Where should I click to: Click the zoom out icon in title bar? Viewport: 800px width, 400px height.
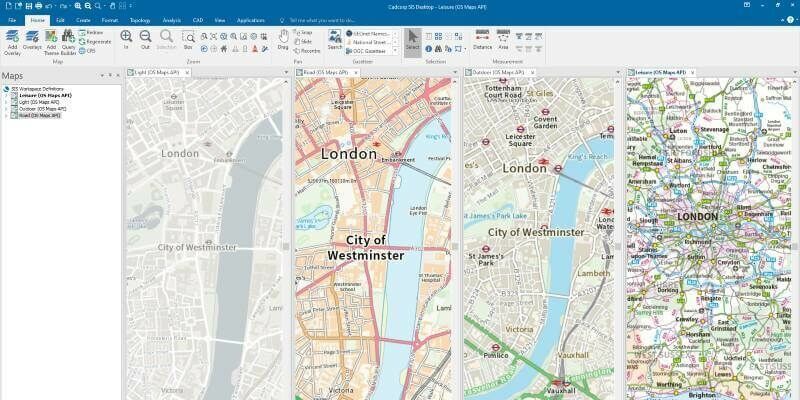[88, 6]
